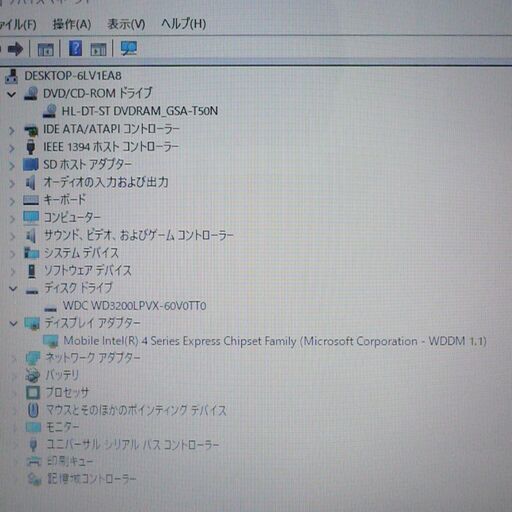The height and width of the screenshot is (512, 512).
Task: Expand the ソフトウェア デバイス node
Action: (13, 272)
